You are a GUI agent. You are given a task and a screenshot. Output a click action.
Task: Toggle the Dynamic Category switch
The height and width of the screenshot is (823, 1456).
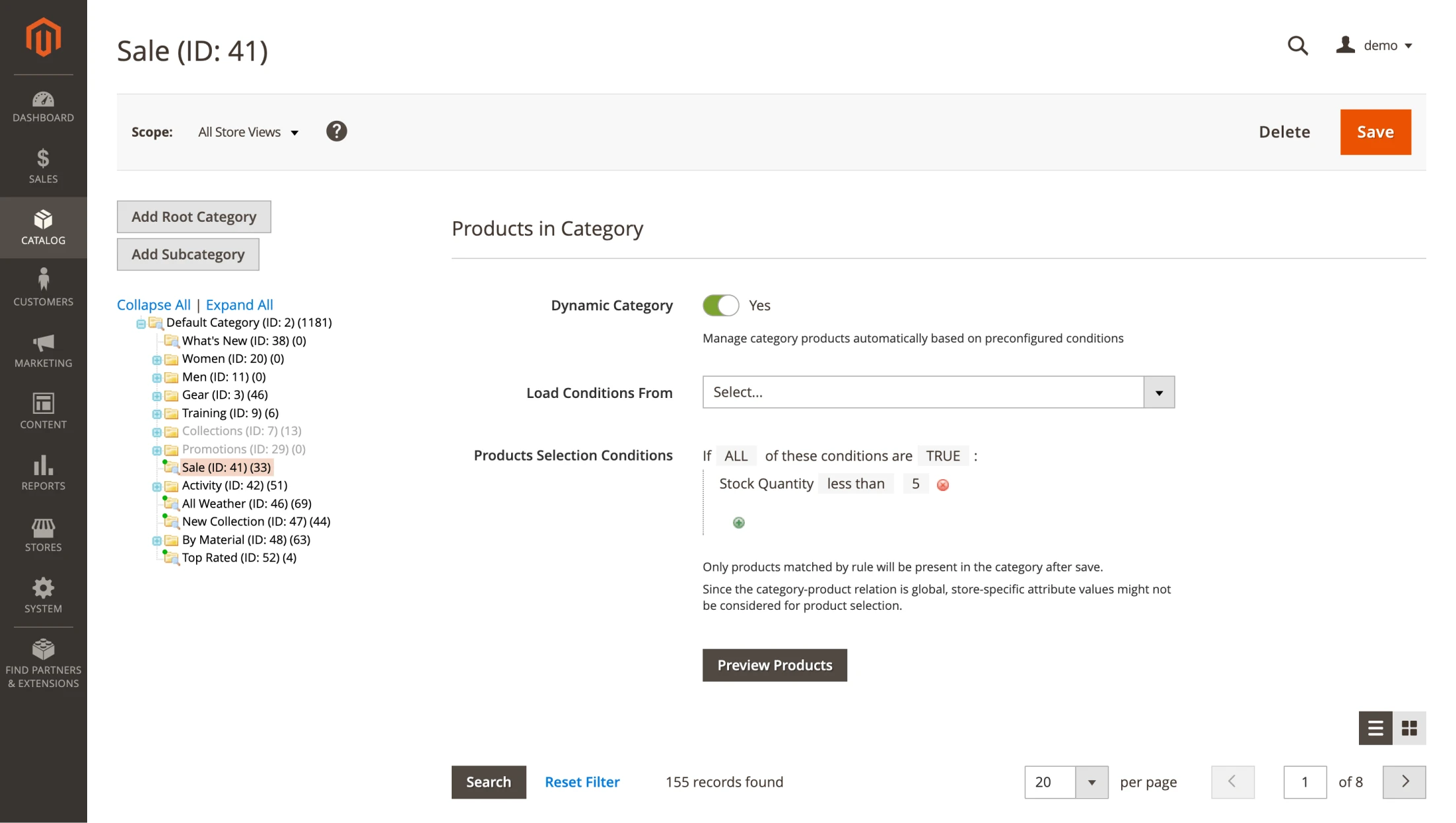click(x=720, y=306)
